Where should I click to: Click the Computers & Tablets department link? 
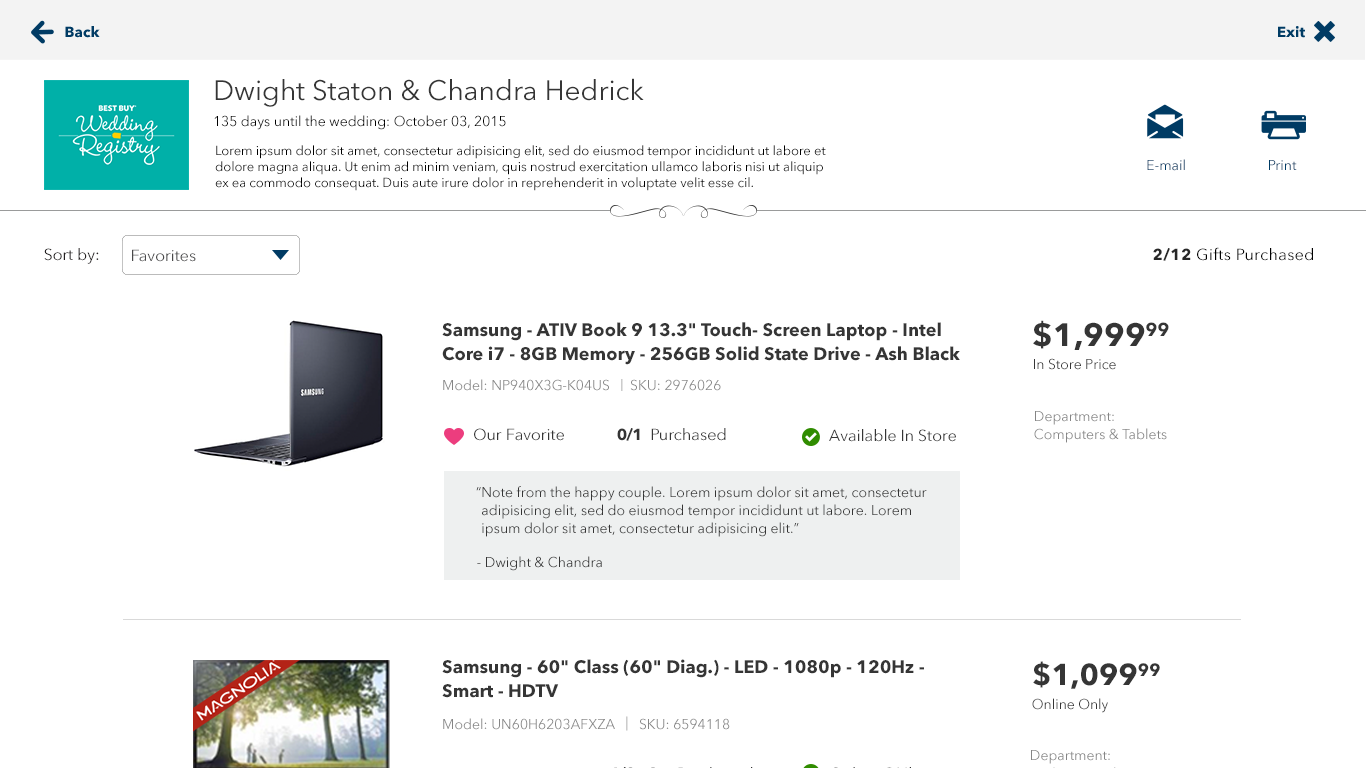(x=1100, y=434)
